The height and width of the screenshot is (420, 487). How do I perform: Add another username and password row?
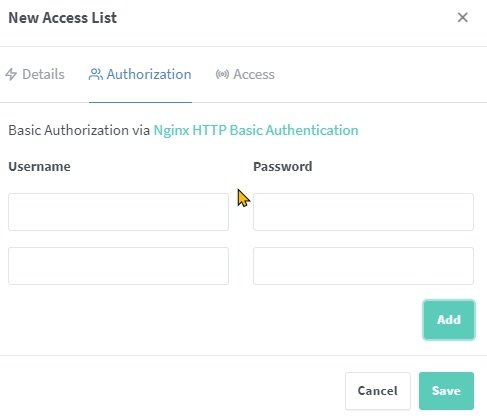tap(449, 320)
